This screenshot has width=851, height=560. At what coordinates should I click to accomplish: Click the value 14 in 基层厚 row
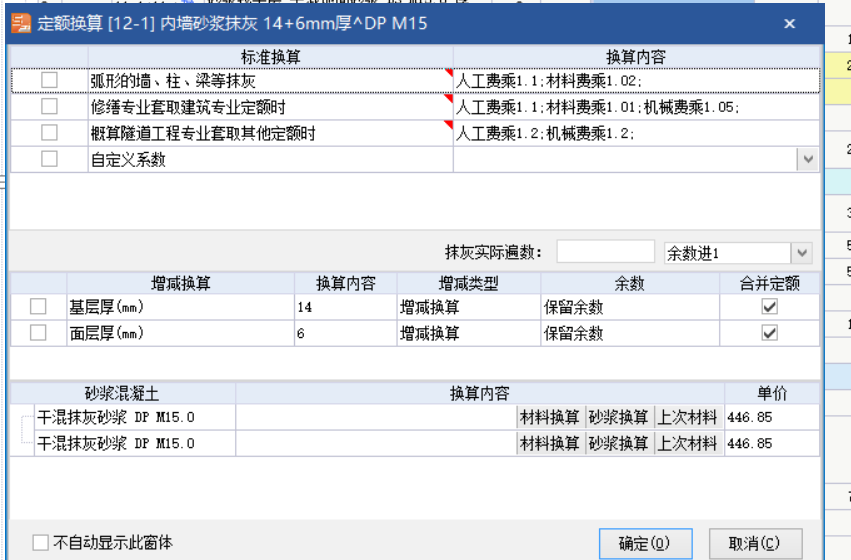click(x=346, y=307)
